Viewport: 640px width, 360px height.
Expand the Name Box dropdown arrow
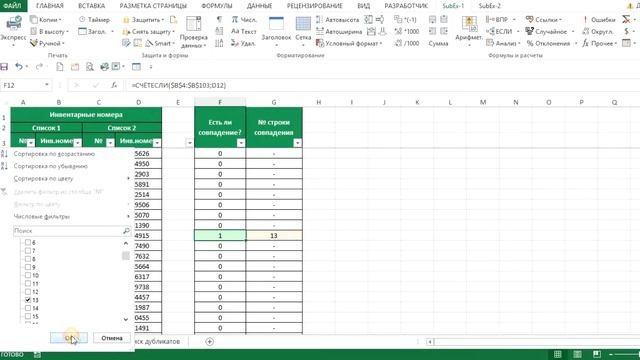click(47, 85)
